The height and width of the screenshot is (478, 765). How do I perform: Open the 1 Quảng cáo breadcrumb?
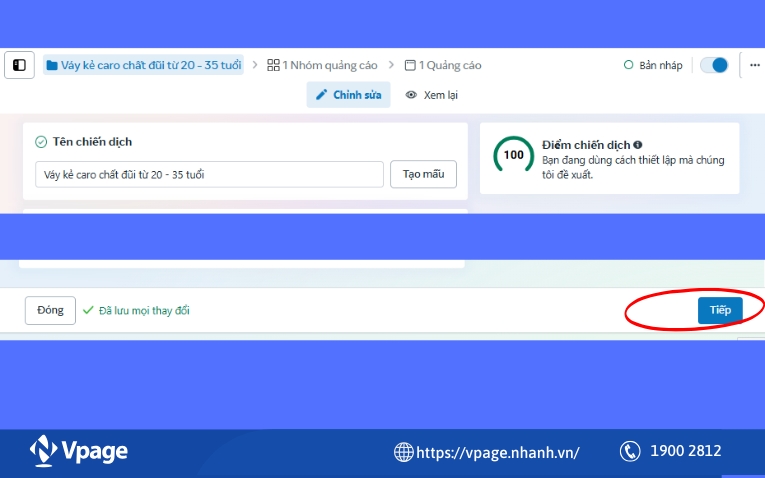443,65
